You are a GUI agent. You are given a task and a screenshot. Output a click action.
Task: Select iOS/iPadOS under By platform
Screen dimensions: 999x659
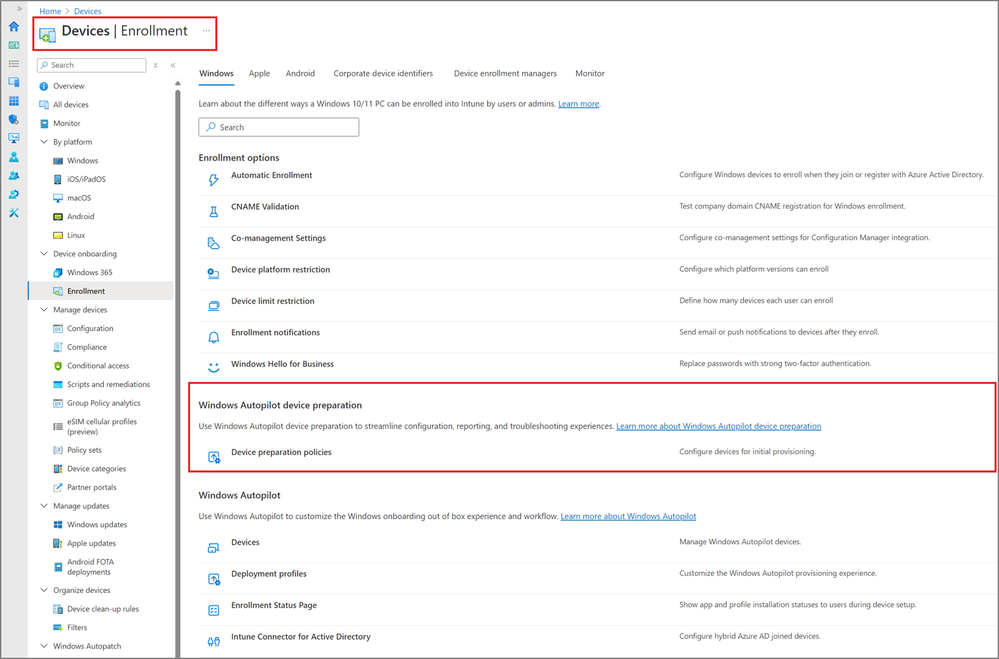(x=87, y=179)
